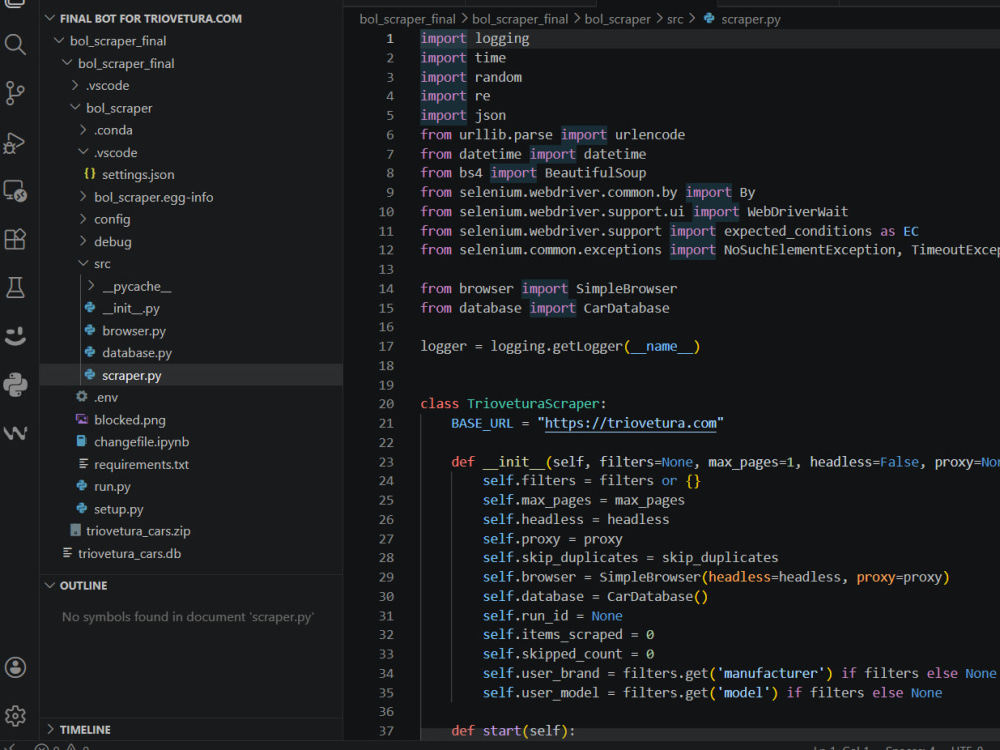Click the second bol_scraper_final breadcrumb
The width and height of the screenshot is (1000, 750).
(x=520, y=19)
